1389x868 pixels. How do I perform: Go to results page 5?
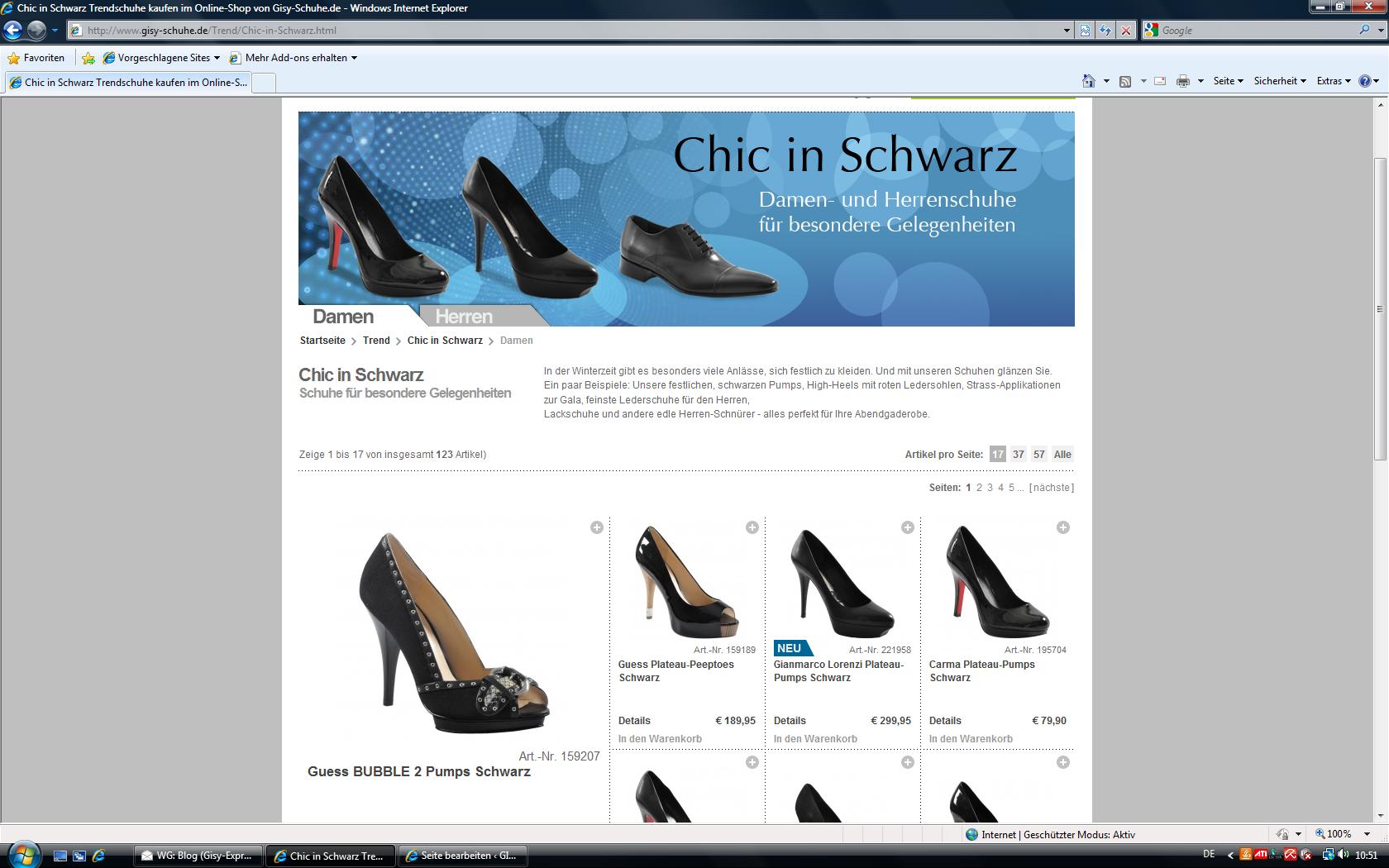pyautogui.click(x=1011, y=488)
